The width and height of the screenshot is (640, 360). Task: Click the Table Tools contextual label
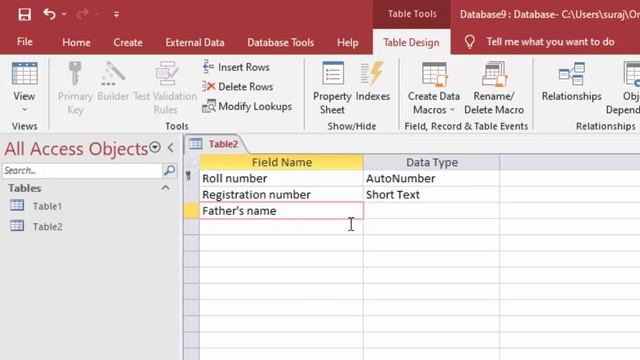(x=412, y=14)
